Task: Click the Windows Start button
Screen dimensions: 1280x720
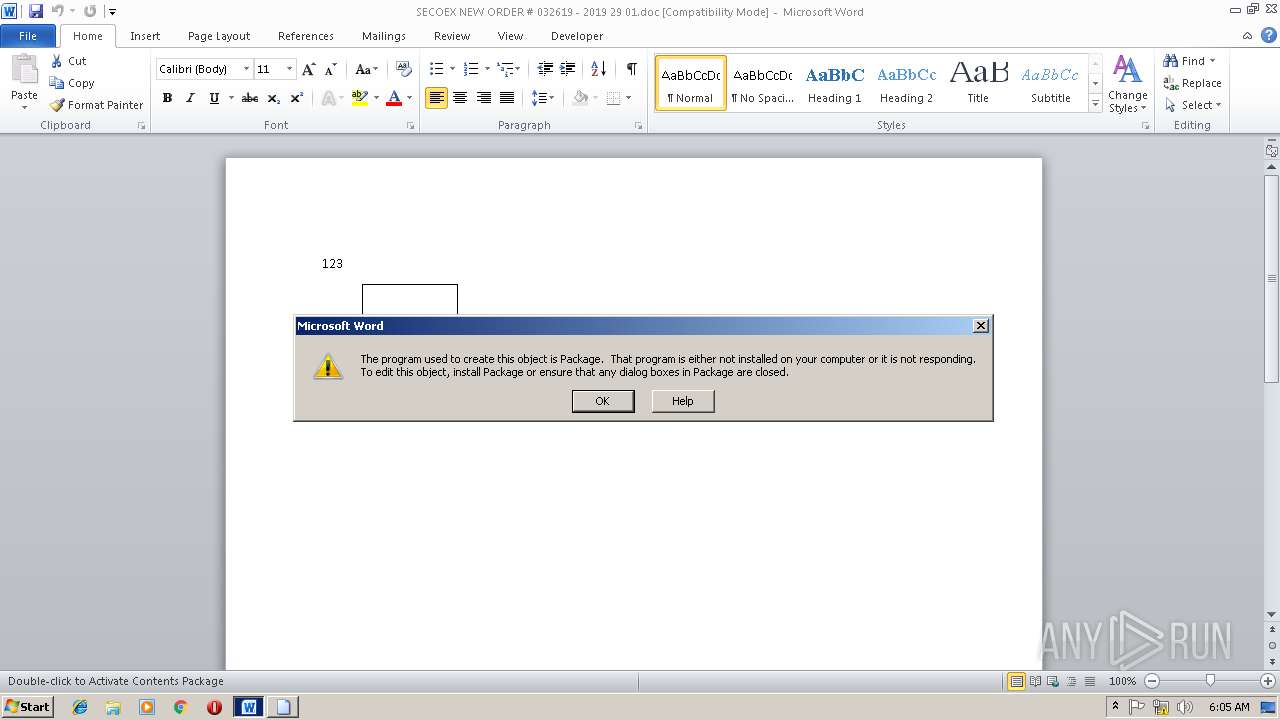Action: tap(28, 707)
